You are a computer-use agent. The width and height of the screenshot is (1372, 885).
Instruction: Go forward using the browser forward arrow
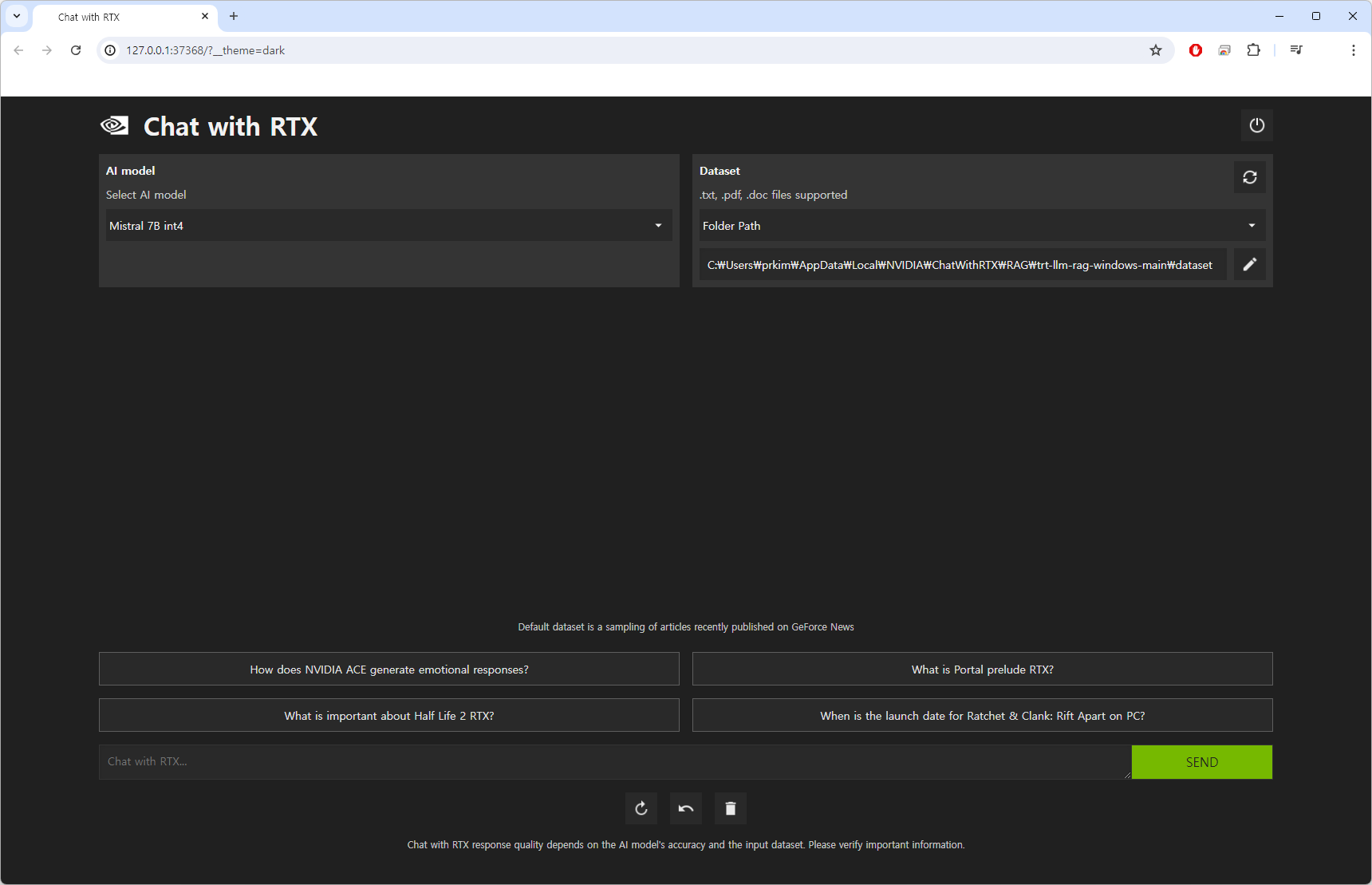[47, 50]
